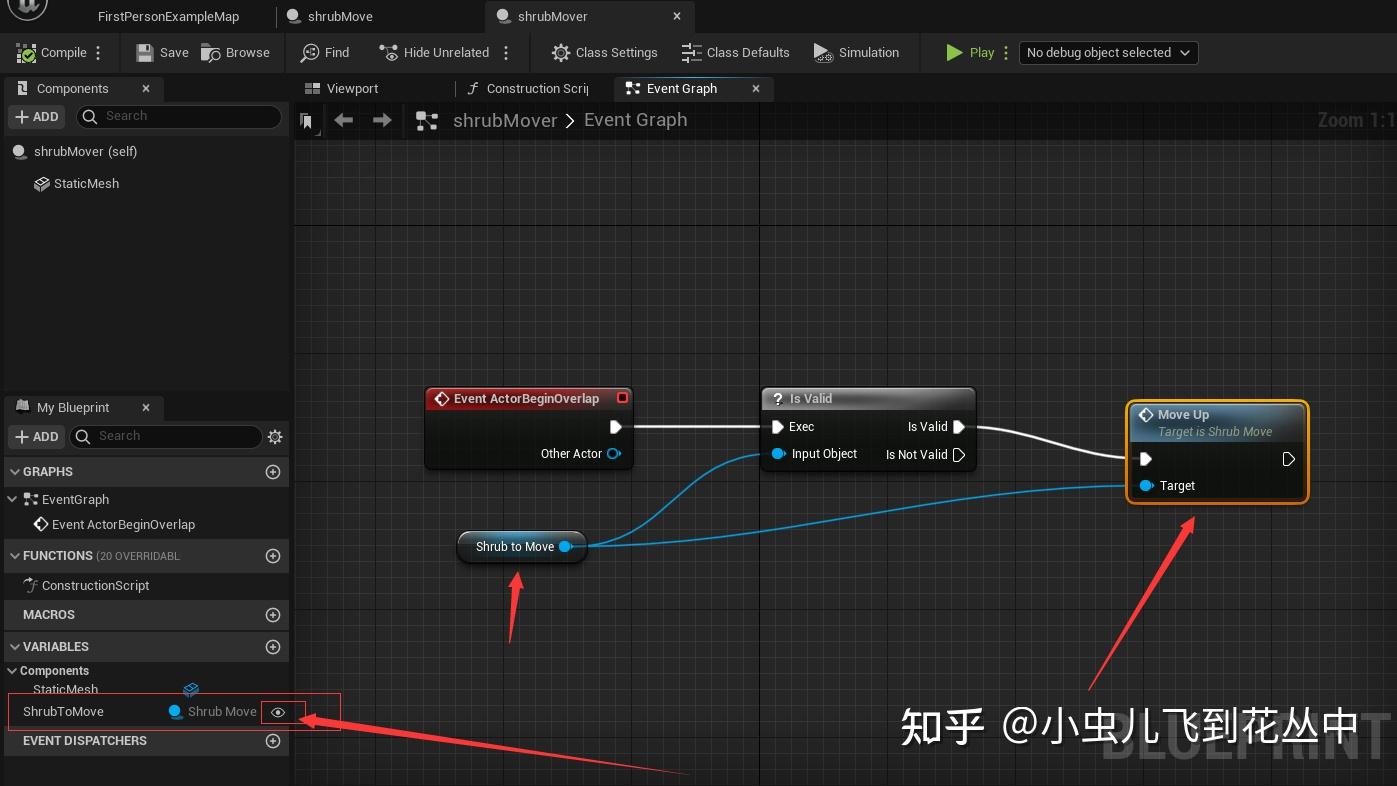This screenshot has width=1397, height=786.
Task: Open ConstructionScript function
Action: [x=86, y=586]
